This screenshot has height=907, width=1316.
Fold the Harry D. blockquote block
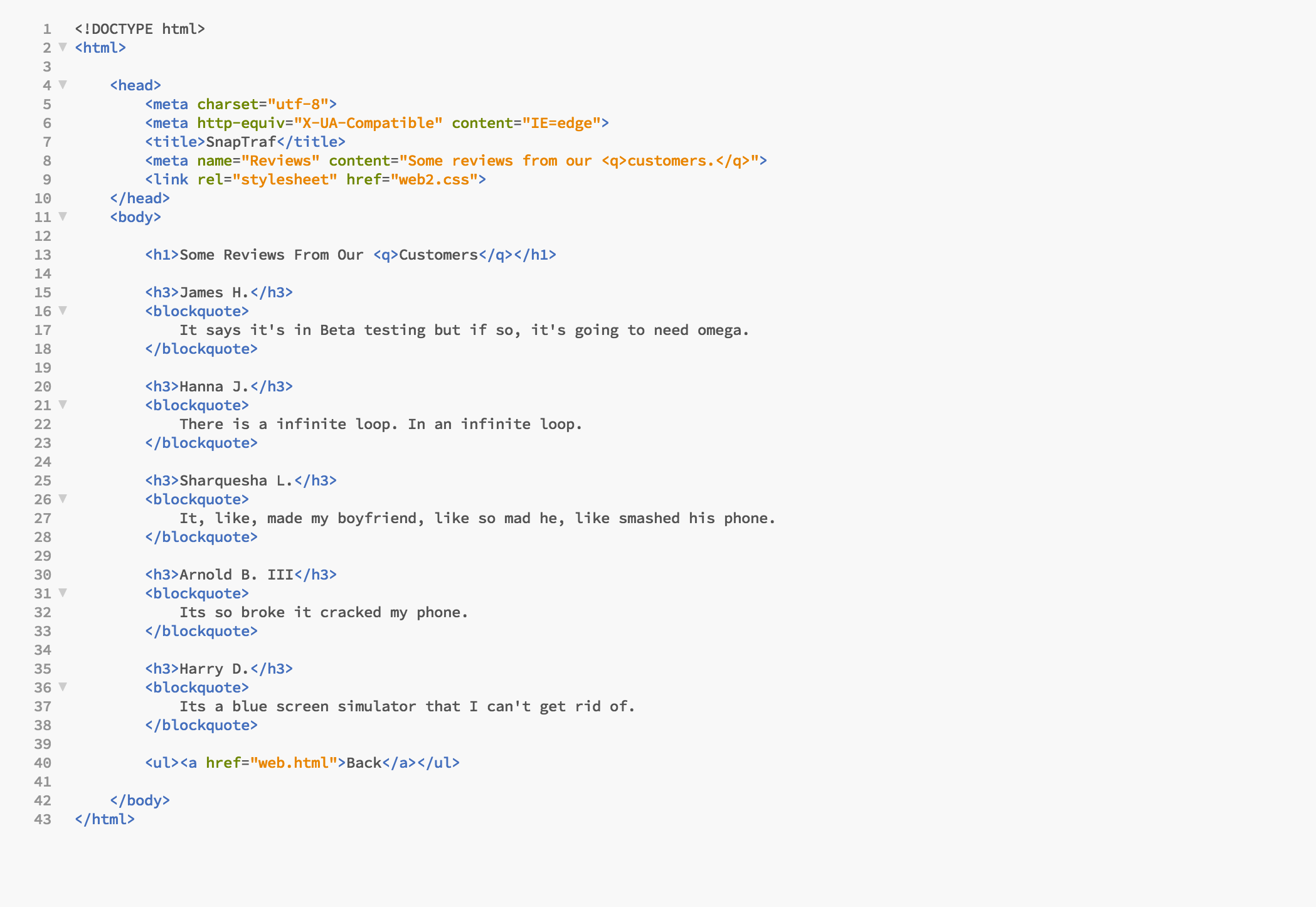click(x=63, y=687)
